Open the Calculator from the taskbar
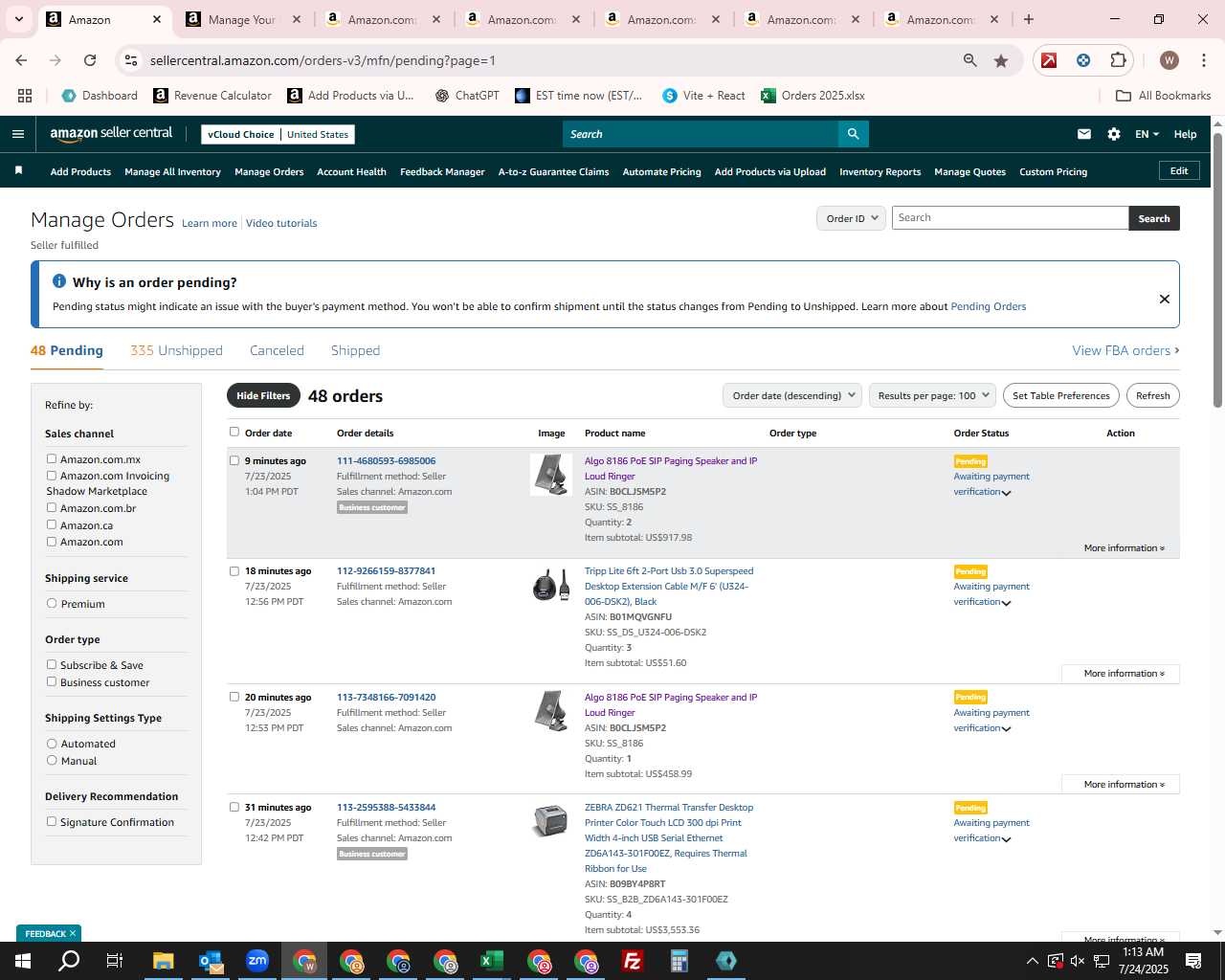 click(x=679, y=961)
